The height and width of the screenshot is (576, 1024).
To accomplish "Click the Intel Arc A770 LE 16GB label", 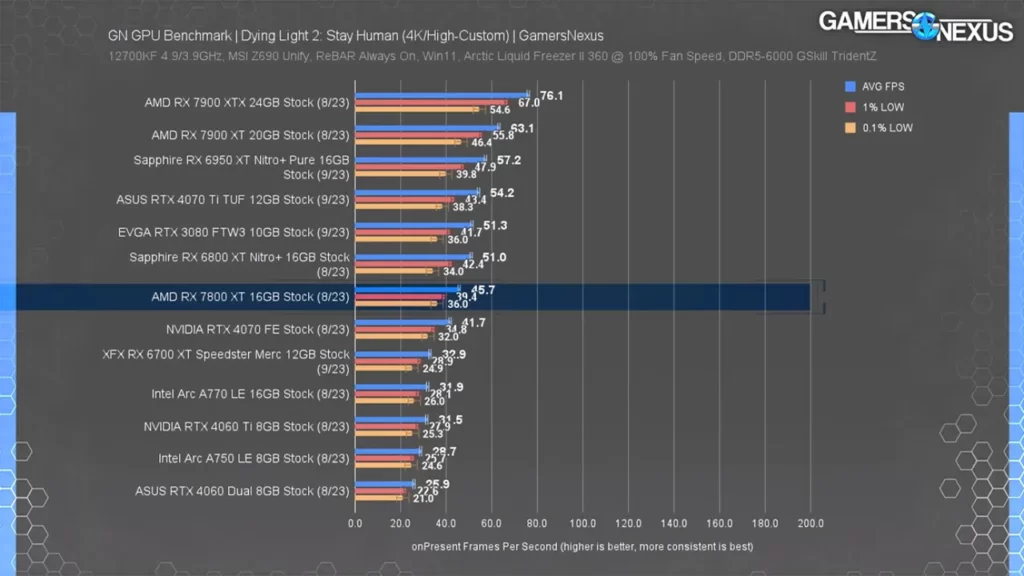I will click(x=250, y=393).
